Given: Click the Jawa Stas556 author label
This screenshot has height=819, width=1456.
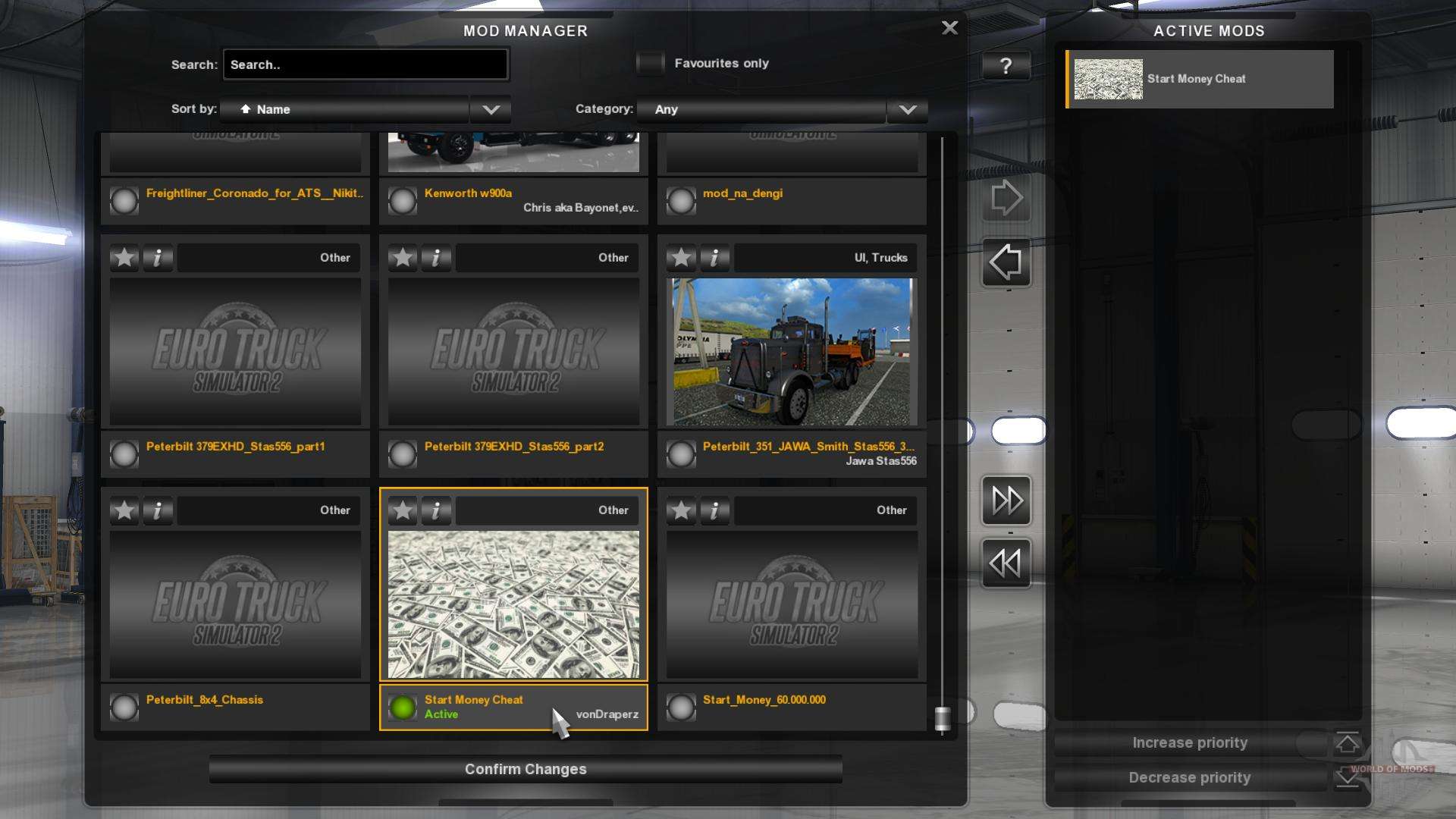Looking at the screenshot, I should click(x=881, y=461).
